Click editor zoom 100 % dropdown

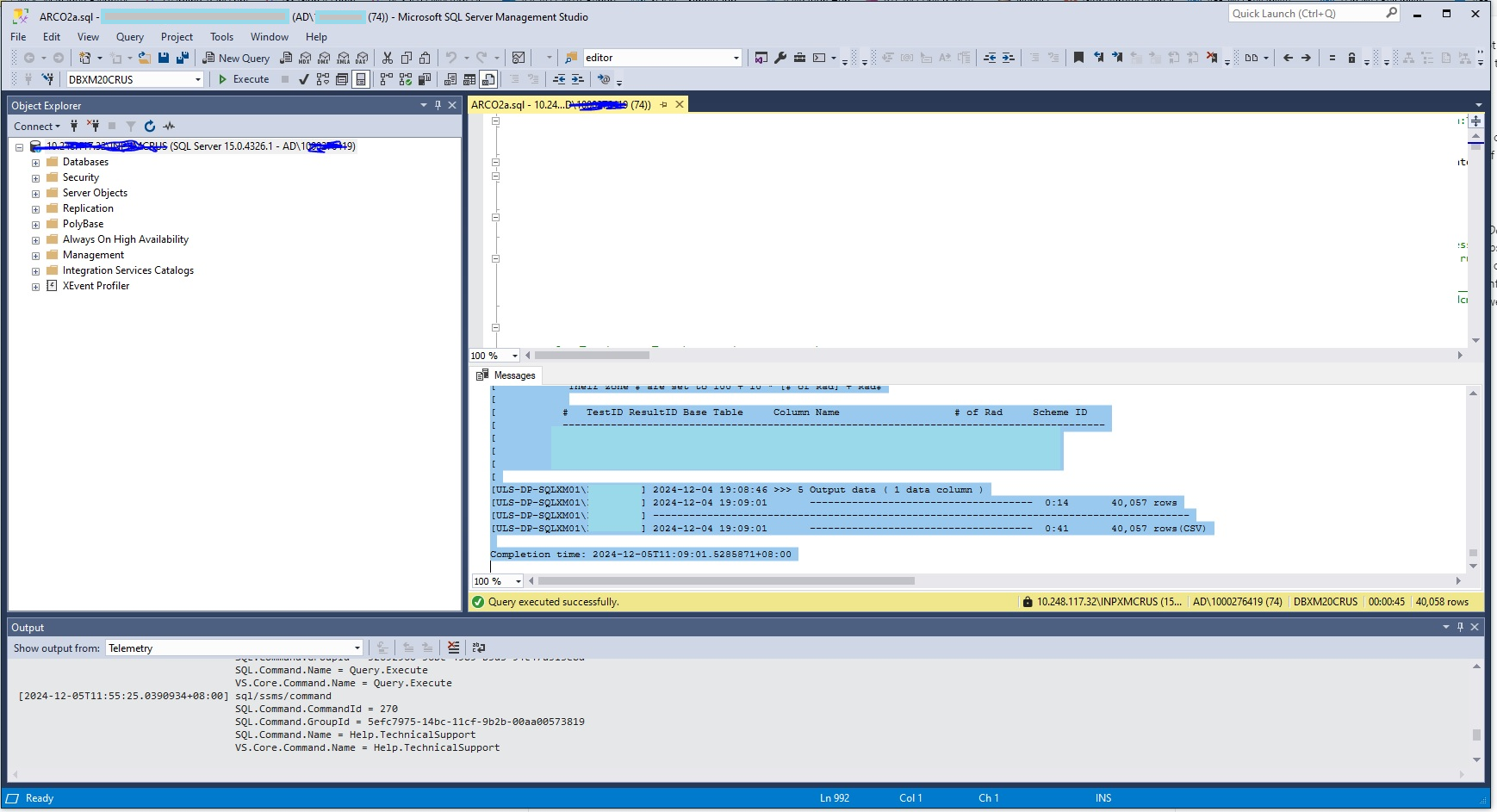pos(494,356)
